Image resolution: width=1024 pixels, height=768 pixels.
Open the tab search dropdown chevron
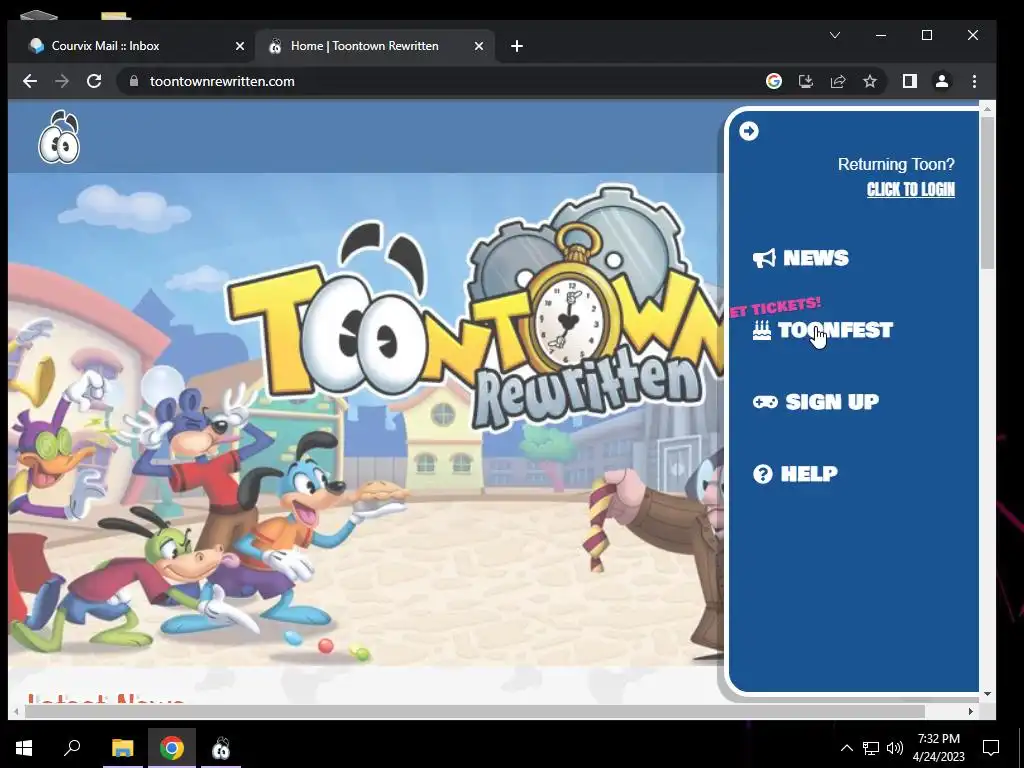click(x=835, y=35)
